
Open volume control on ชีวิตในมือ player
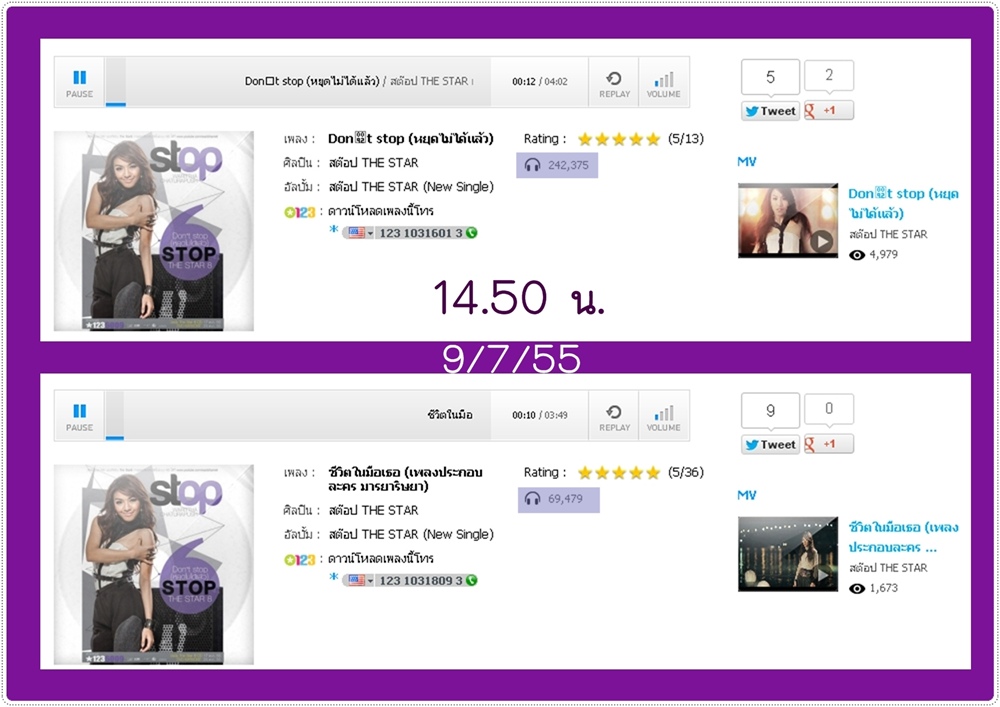point(663,416)
